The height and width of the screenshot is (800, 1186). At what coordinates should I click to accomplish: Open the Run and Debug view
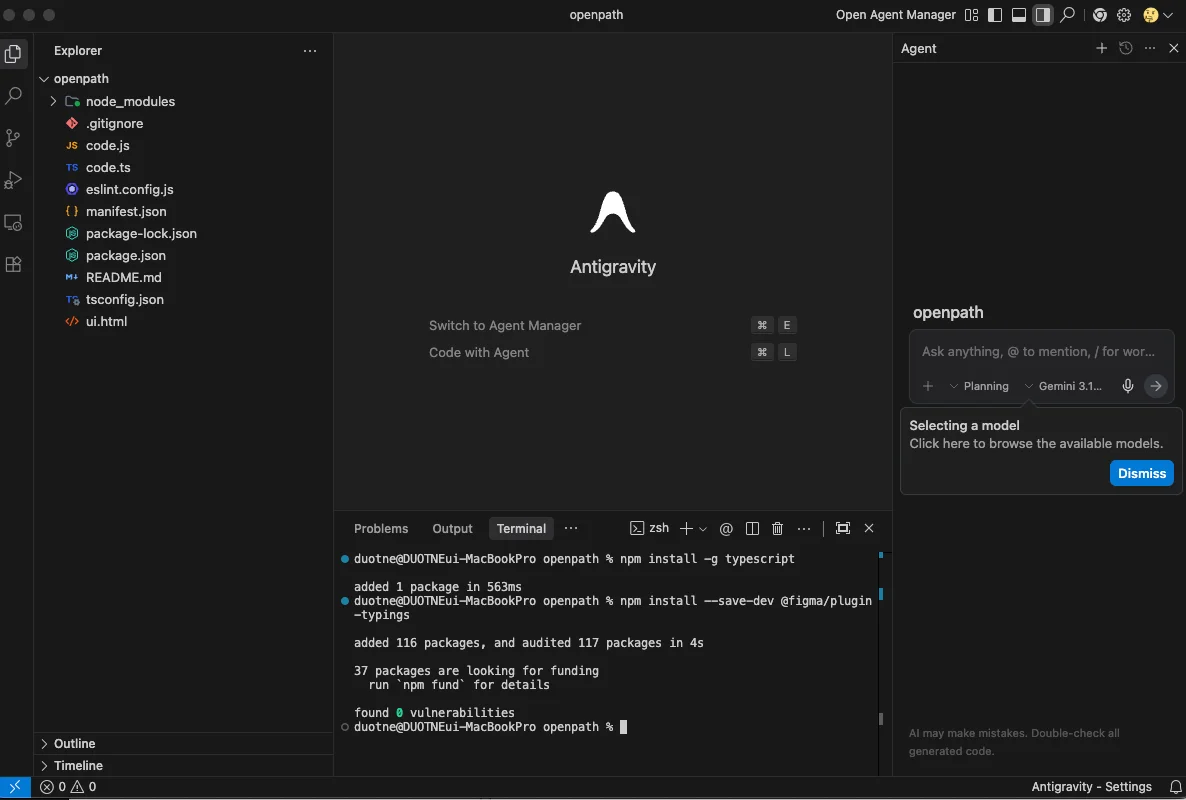[x=13, y=180]
